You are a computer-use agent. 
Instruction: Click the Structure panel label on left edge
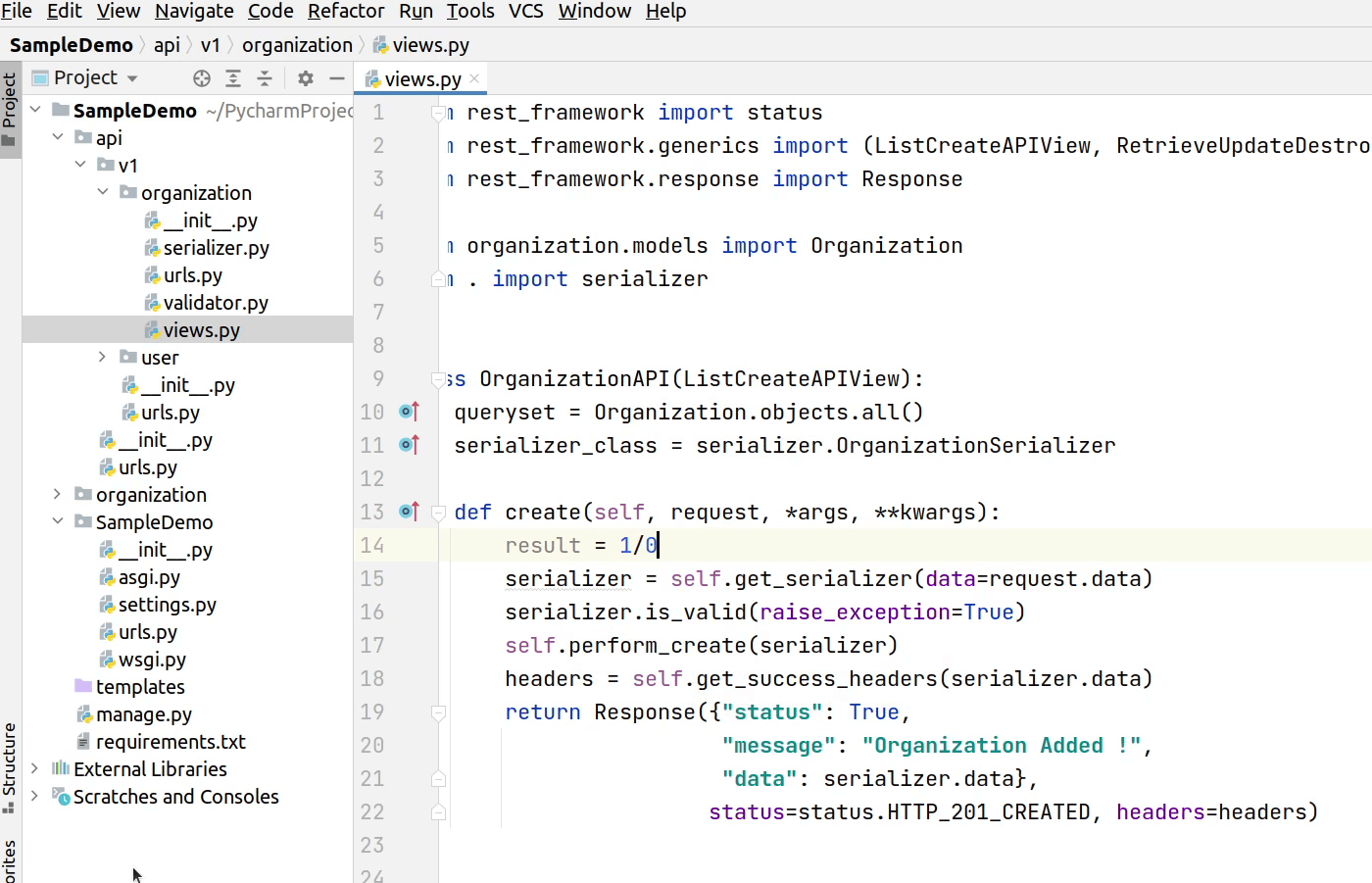pyautogui.click(x=10, y=764)
